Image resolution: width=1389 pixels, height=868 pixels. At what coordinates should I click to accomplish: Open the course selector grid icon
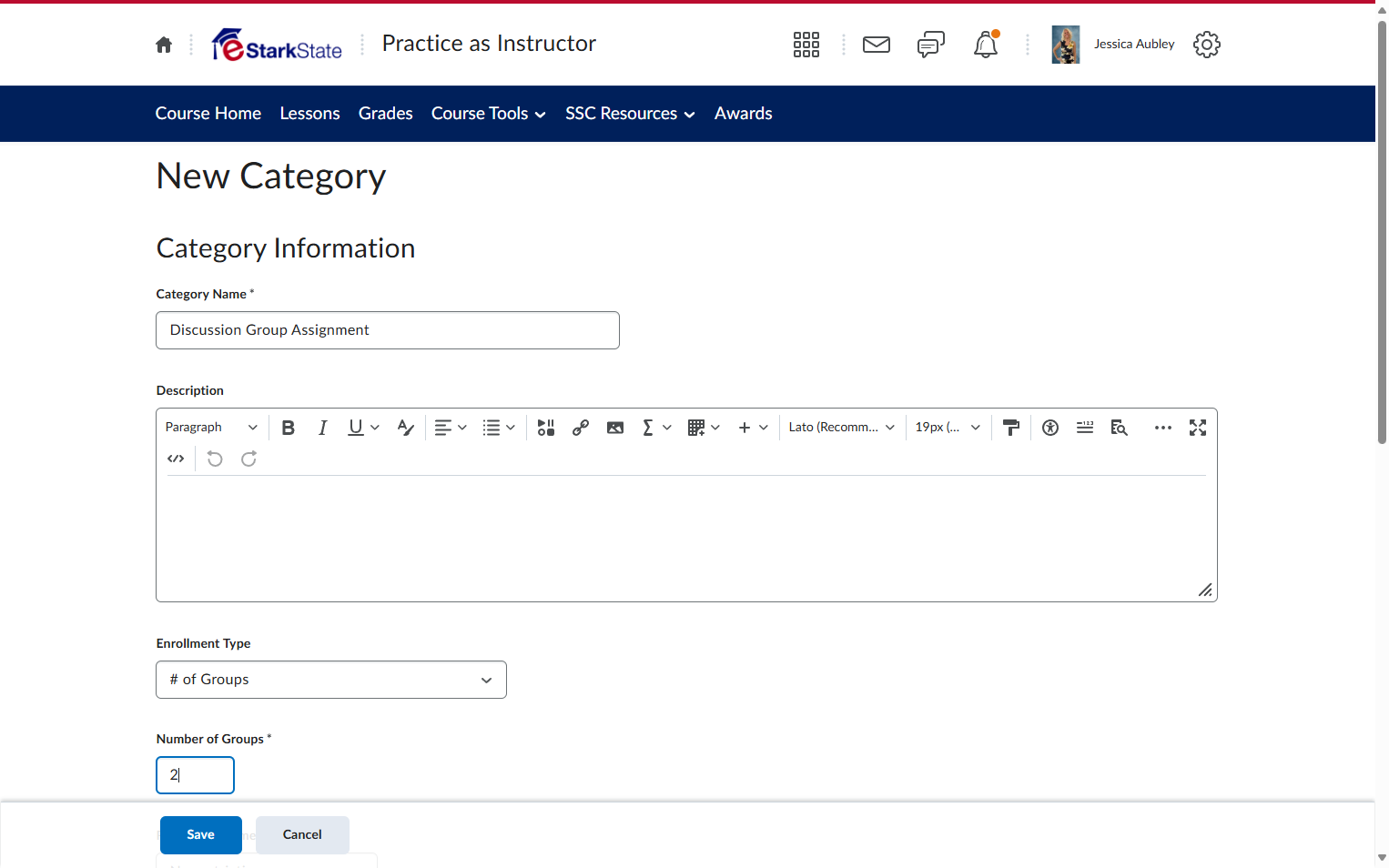point(806,45)
